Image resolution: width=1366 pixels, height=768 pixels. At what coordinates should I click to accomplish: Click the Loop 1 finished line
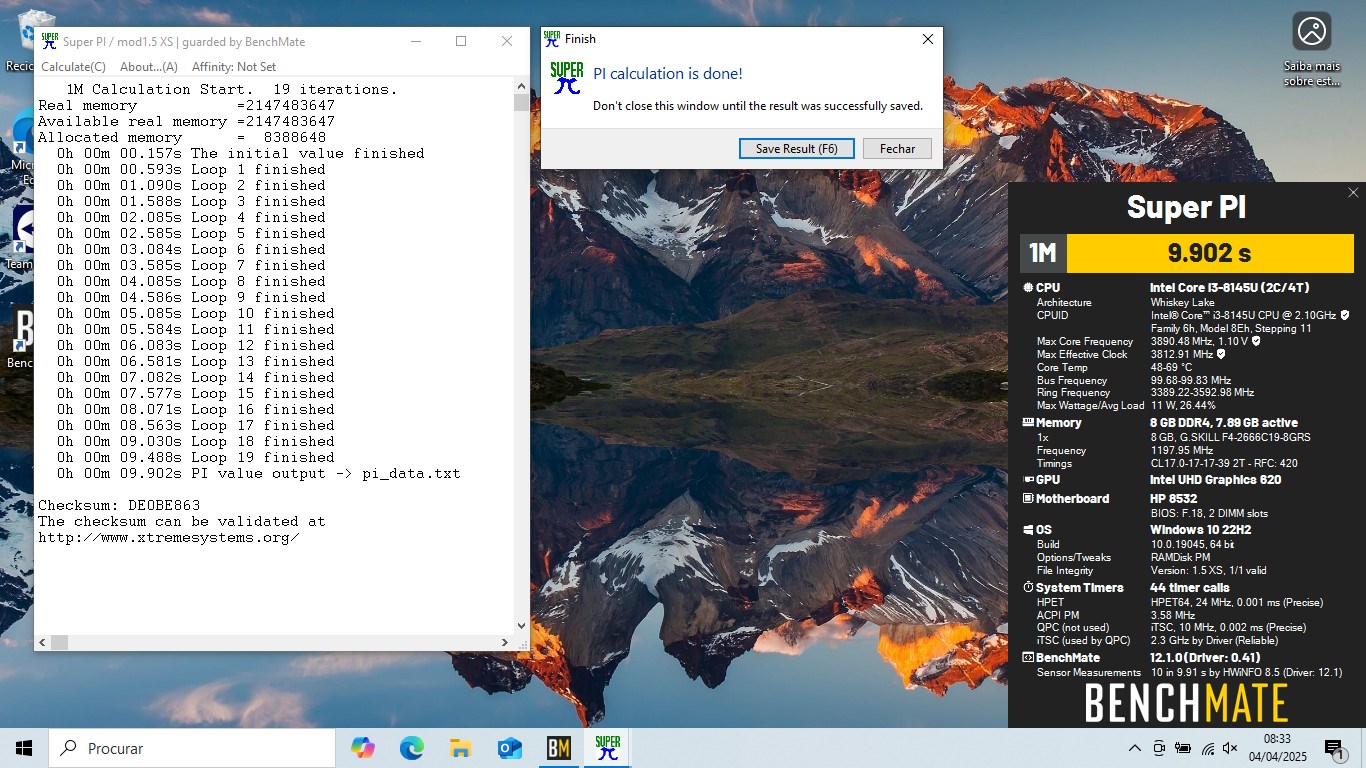tap(191, 169)
